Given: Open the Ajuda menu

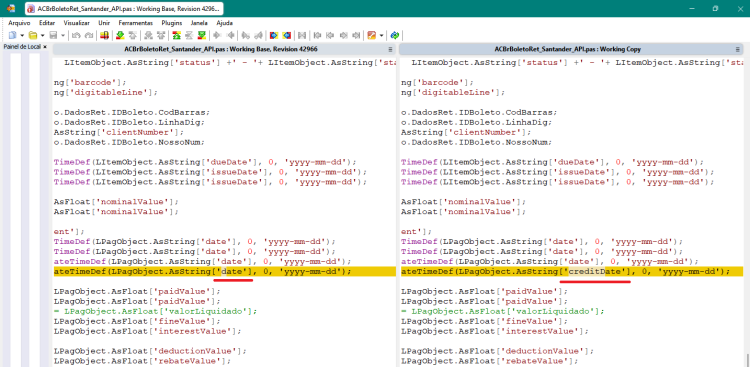Looking at the screenshot, I should click(x=224, y=22).
